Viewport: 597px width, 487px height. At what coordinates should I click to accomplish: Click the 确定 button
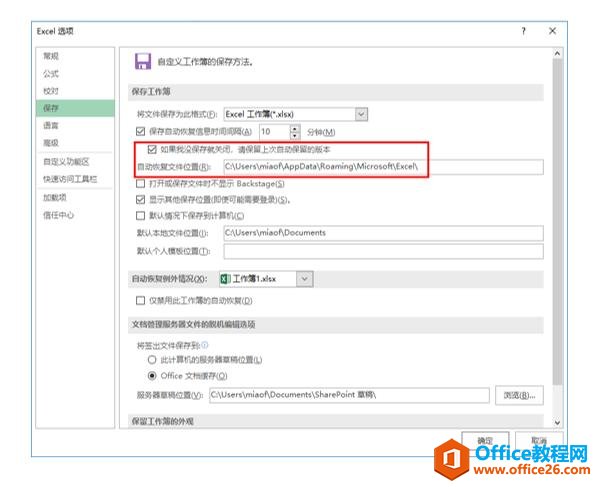485,441
